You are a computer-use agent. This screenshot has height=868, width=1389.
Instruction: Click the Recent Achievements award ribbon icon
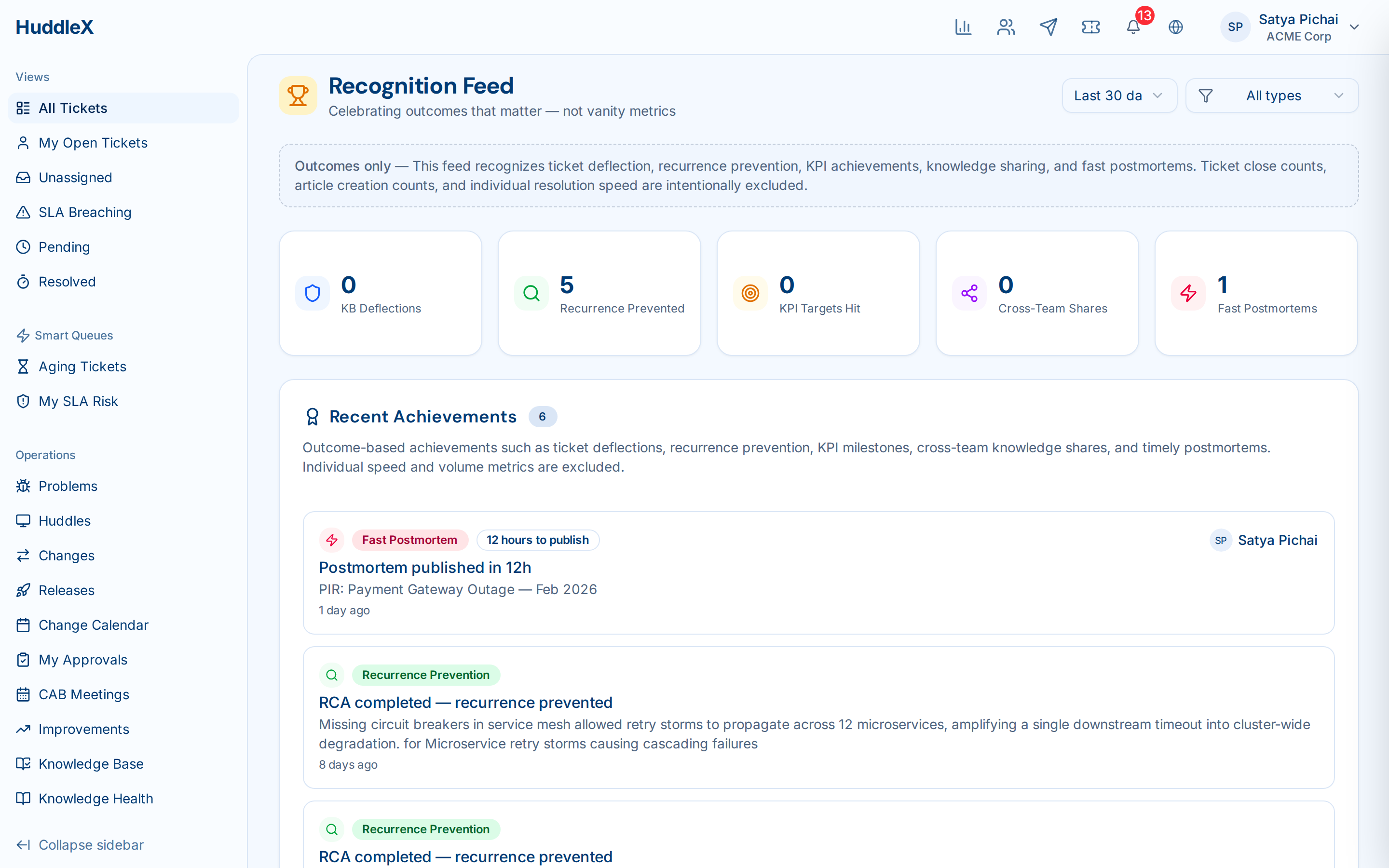tap(312, 417)
